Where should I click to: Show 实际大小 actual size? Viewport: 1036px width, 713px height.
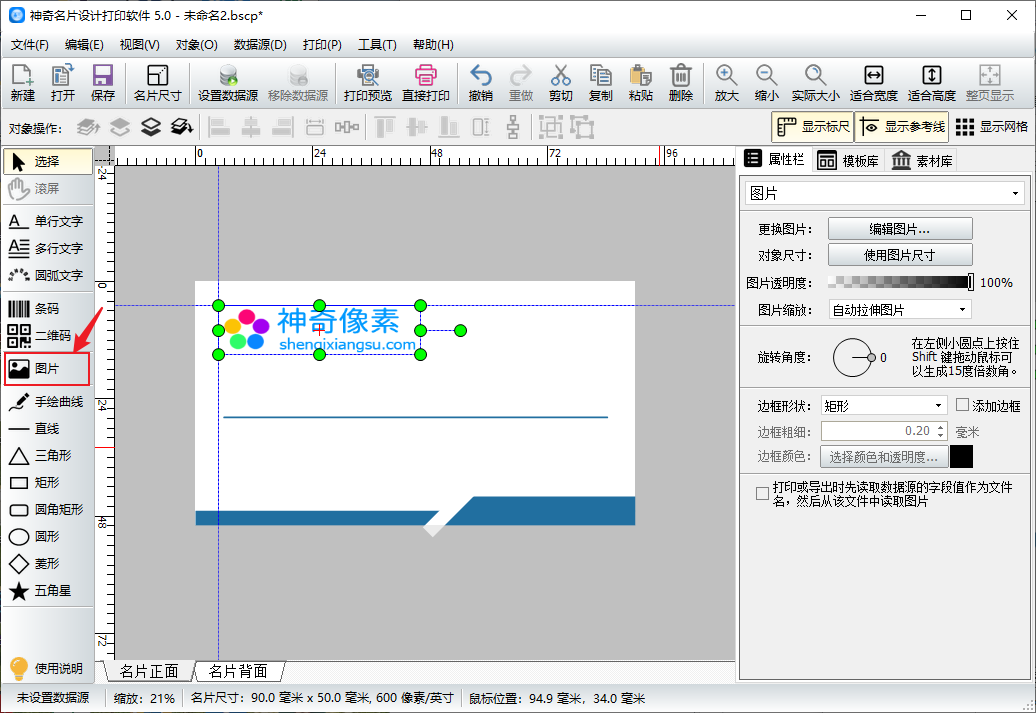(815, 83)
